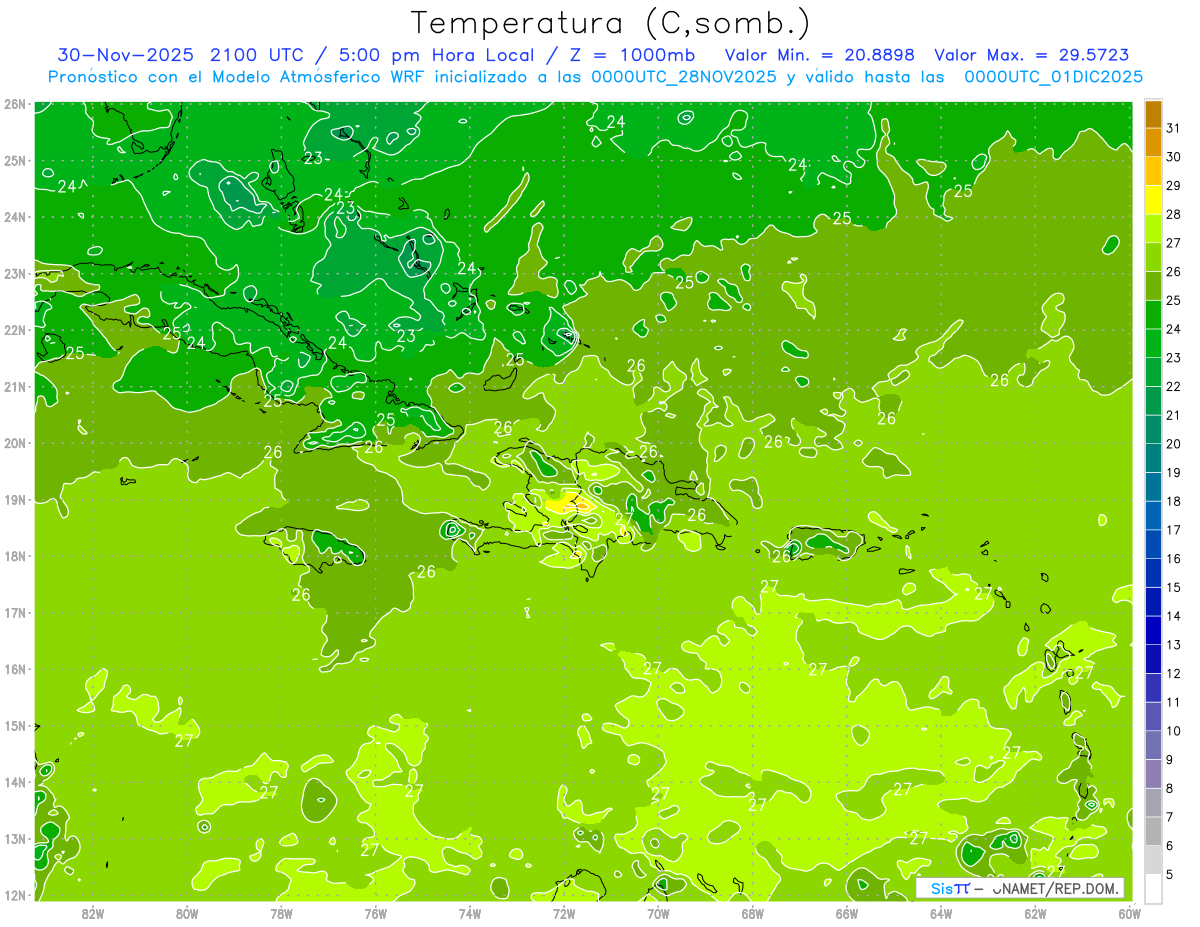
Task: Click the color scale label "13"
Action: (x=1173, y=644)
